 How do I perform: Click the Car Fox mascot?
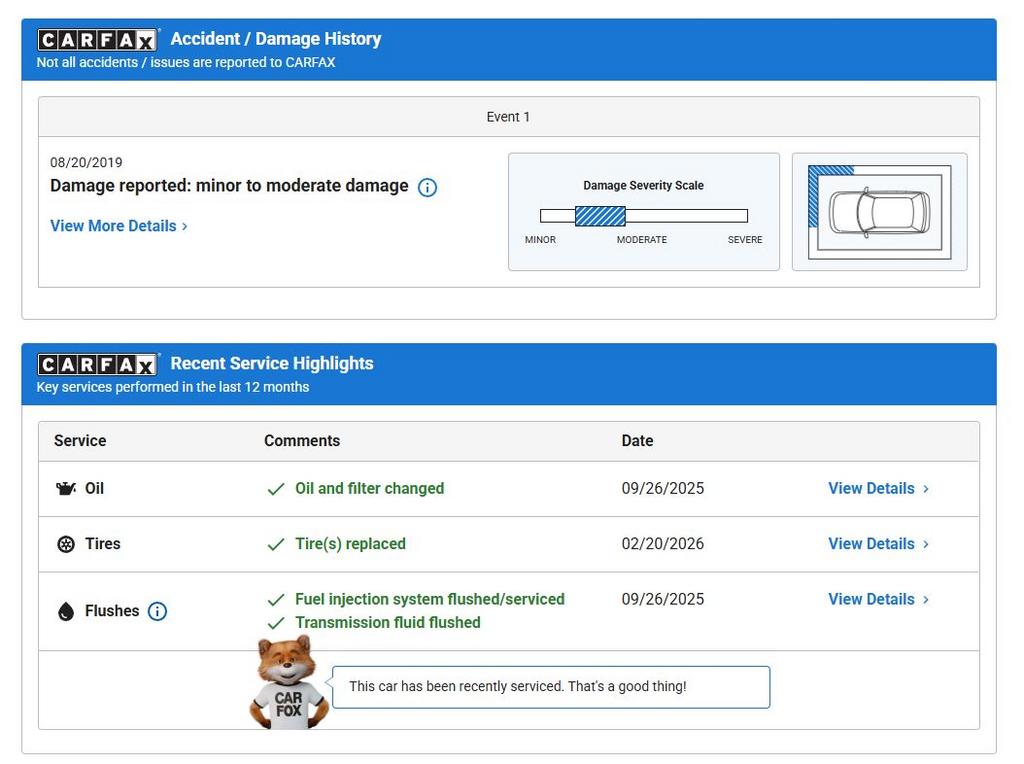pyautogui.click(x=288, y=683)
